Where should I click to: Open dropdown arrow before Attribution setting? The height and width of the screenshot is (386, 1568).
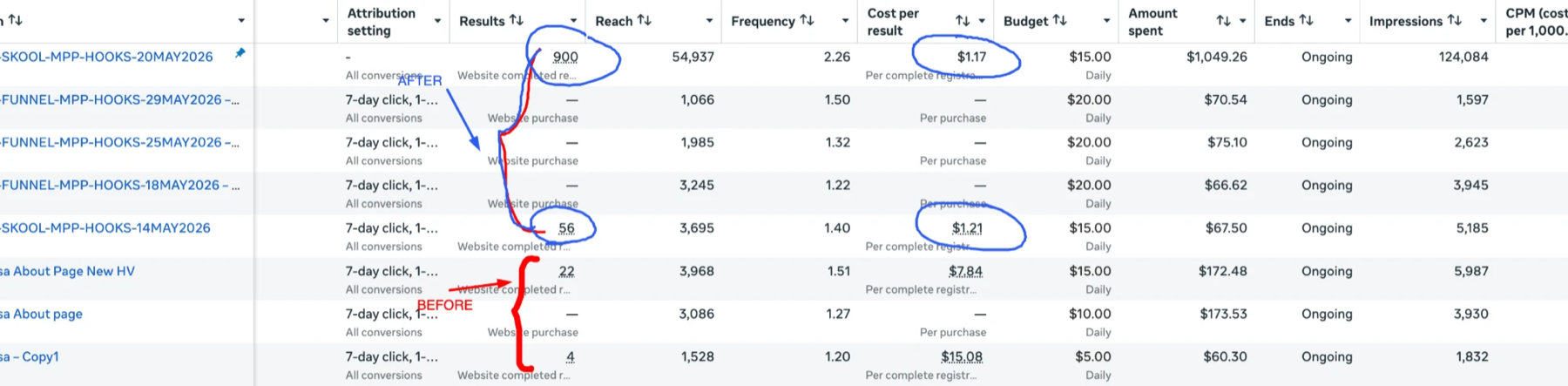[x=326, y=21]
